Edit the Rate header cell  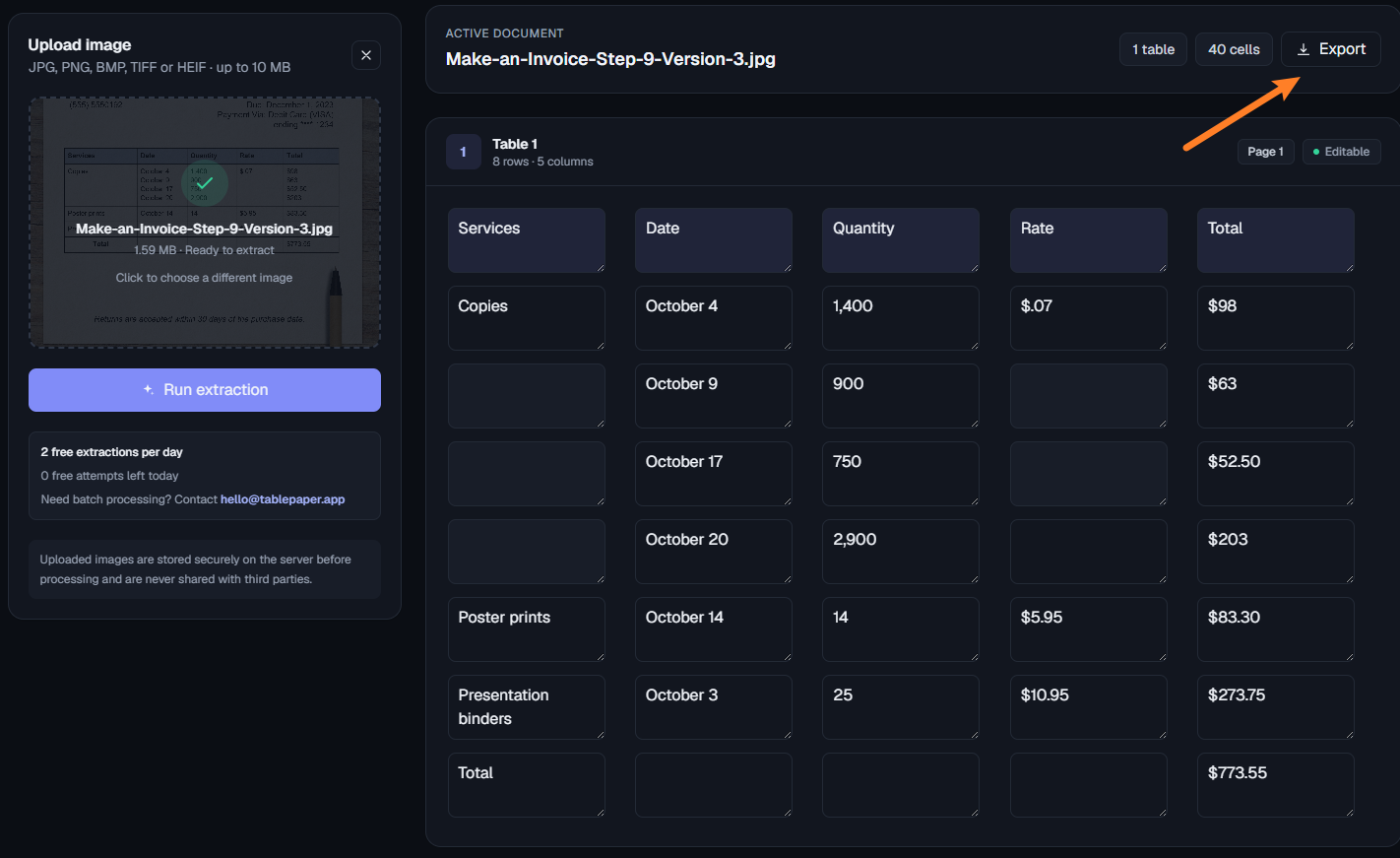[x=1089, y=240]
